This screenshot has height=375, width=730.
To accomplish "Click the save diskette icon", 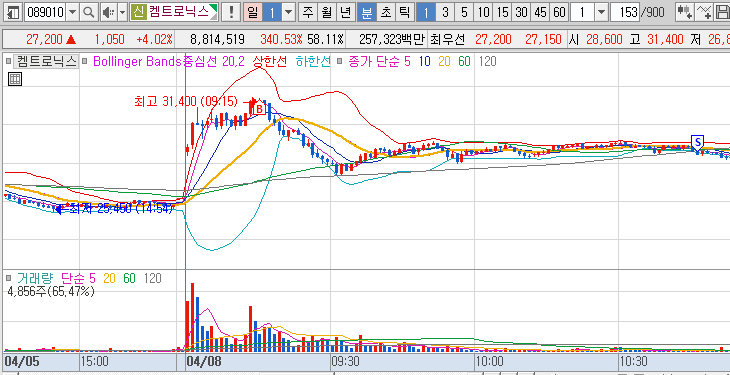I will [x=722, y=13].
